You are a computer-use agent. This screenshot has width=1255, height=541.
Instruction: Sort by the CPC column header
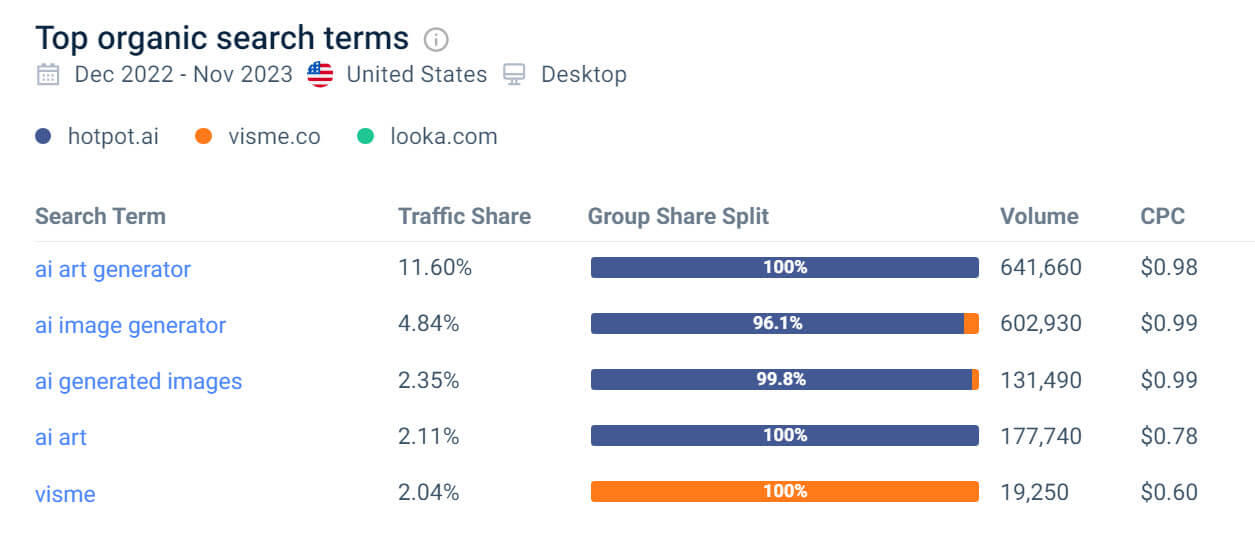pos(1162,216)
